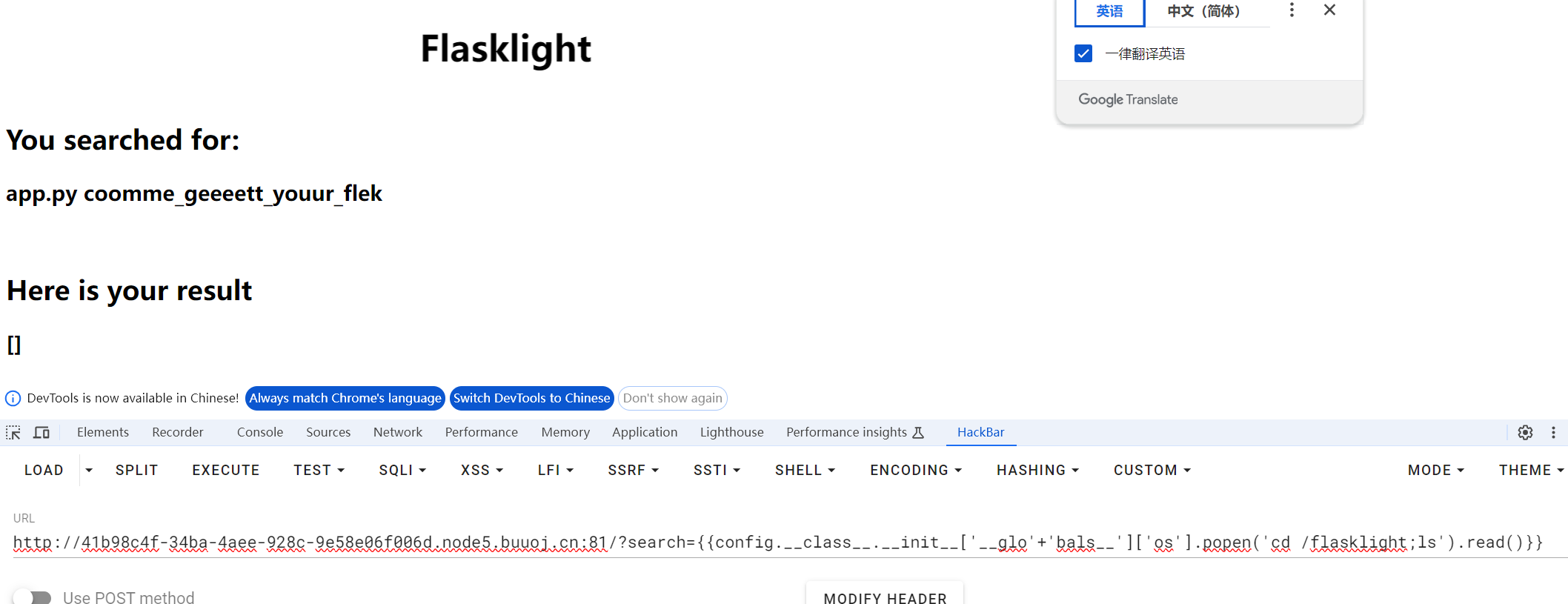Switch to the Performance insights tab
1568x604 pixels.
(855, 432)
